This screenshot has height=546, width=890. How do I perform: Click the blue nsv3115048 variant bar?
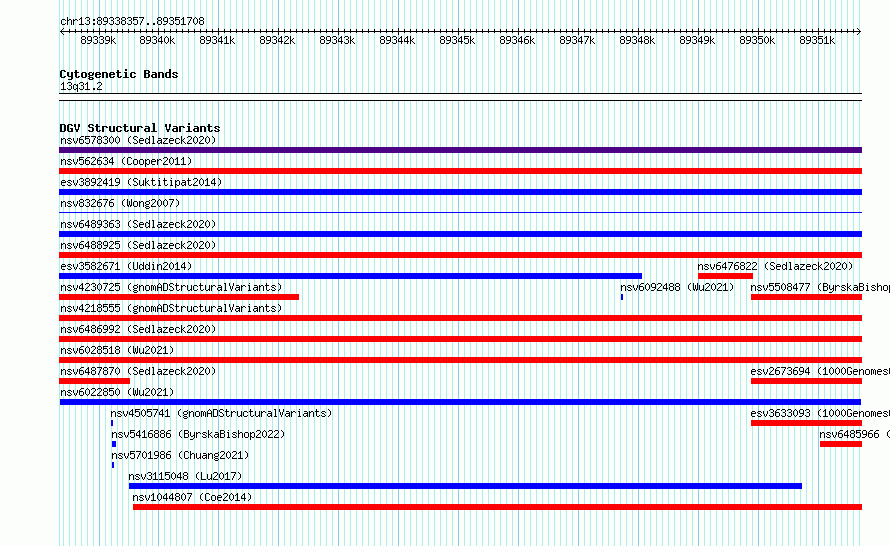coord(465,486)
